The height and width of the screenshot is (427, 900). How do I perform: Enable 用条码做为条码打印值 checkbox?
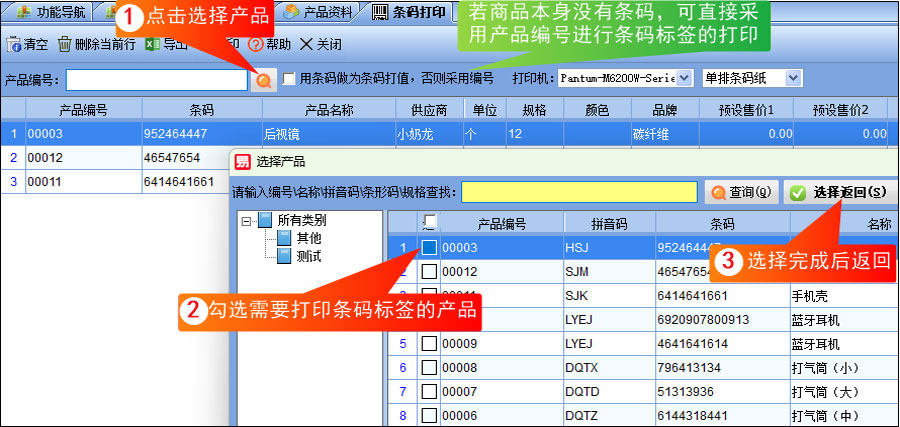(289, 78)
